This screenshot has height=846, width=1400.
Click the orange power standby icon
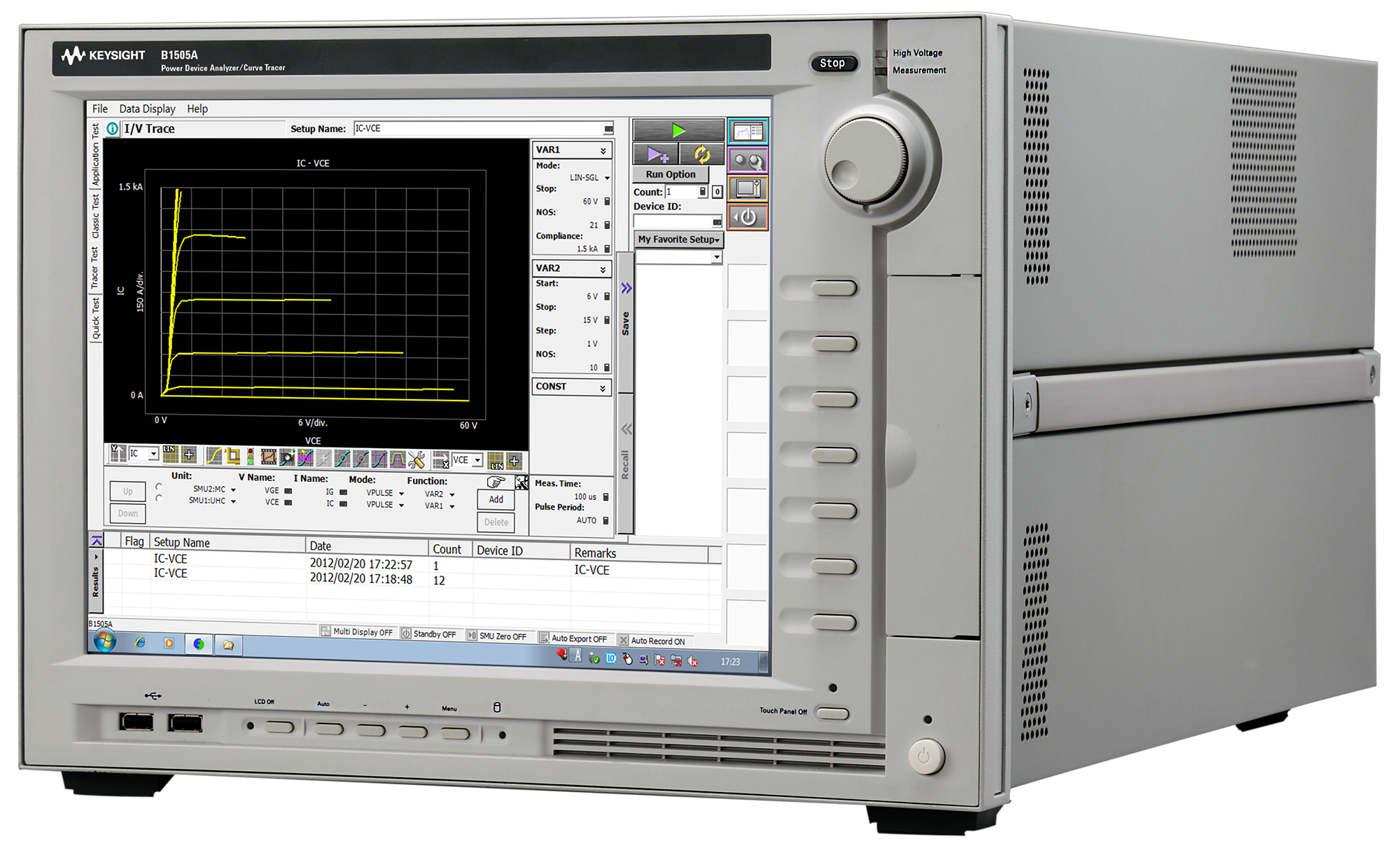[748, 217]
